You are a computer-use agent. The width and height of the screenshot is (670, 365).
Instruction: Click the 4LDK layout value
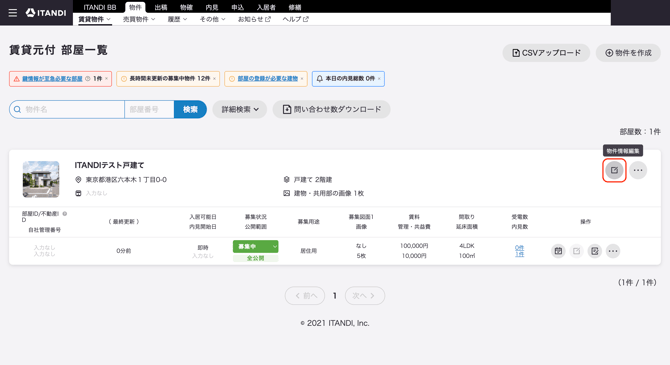point(467,246)
